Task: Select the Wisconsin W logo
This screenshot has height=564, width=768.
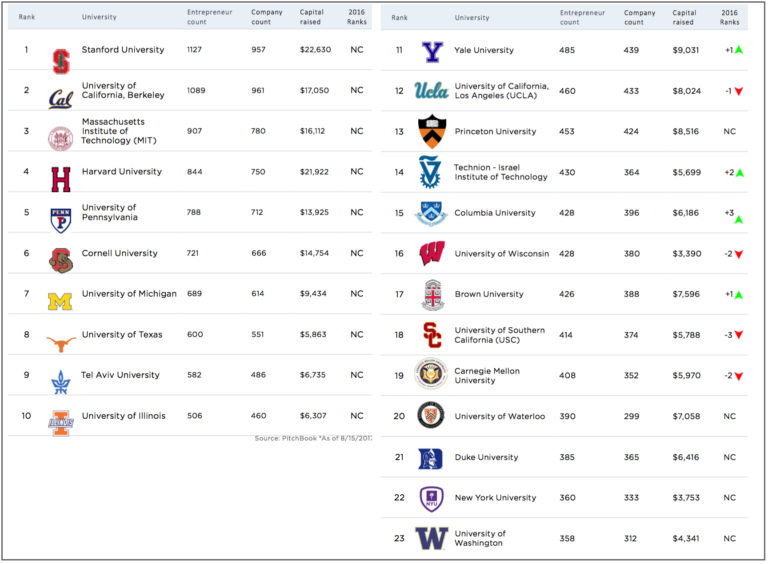Action: pyautogui.click(x=432, y=253)
